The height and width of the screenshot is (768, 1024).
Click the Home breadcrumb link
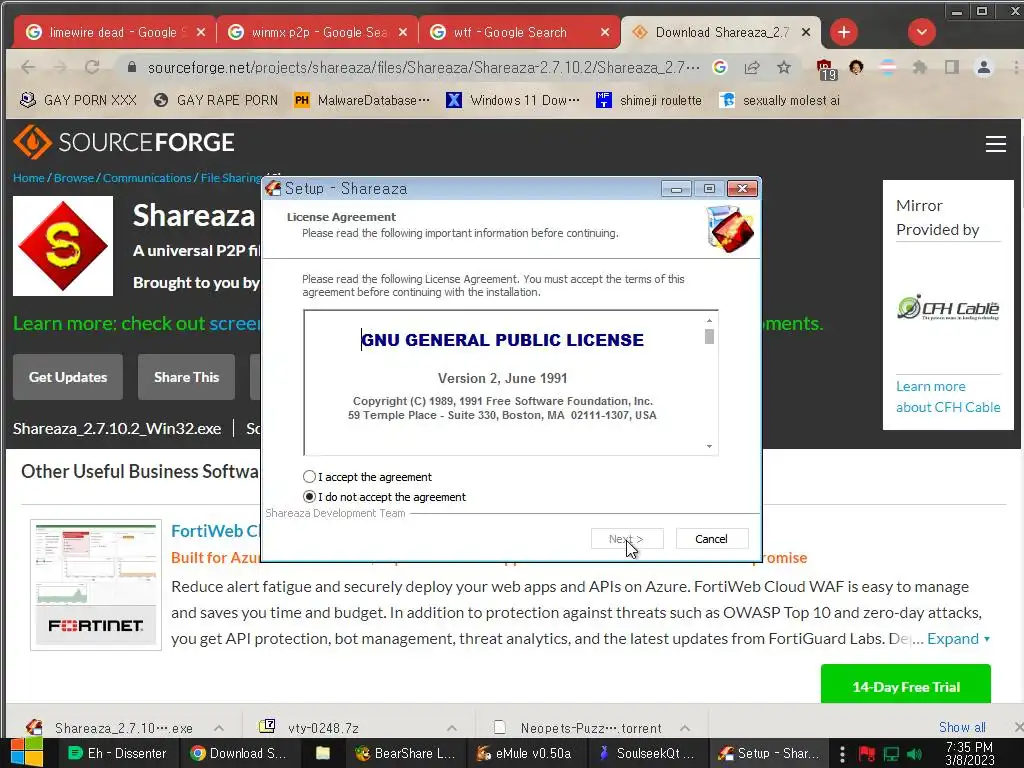(29, 178)
